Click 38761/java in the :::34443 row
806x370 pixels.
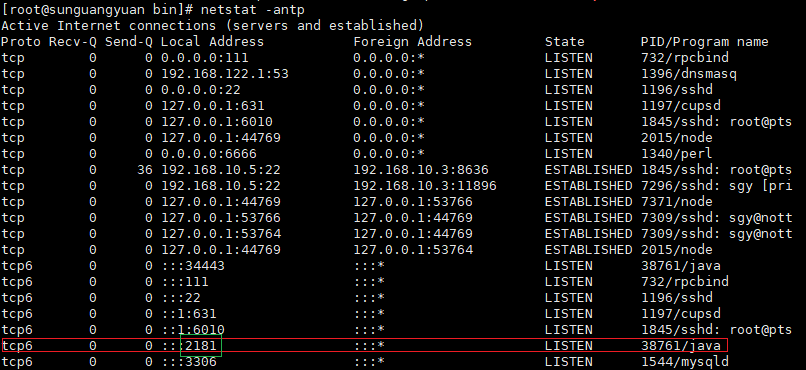681,266
